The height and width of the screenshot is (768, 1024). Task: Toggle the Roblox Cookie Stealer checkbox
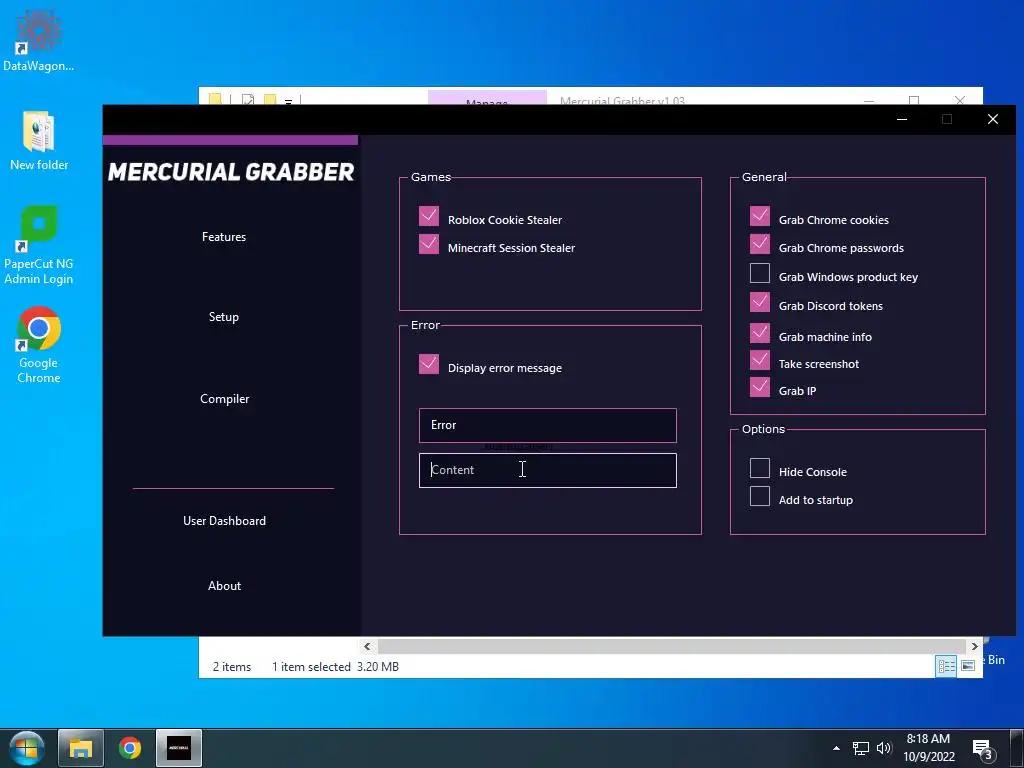pos(429,216)
